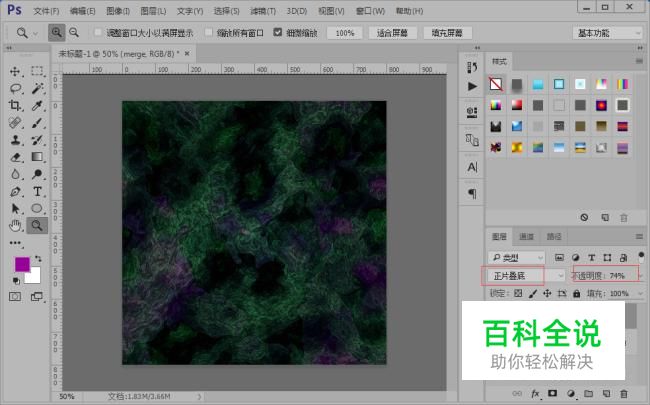The image size is (650, 405).
Task: Toggle Quick Mask mode
Action: pos(15,296)
